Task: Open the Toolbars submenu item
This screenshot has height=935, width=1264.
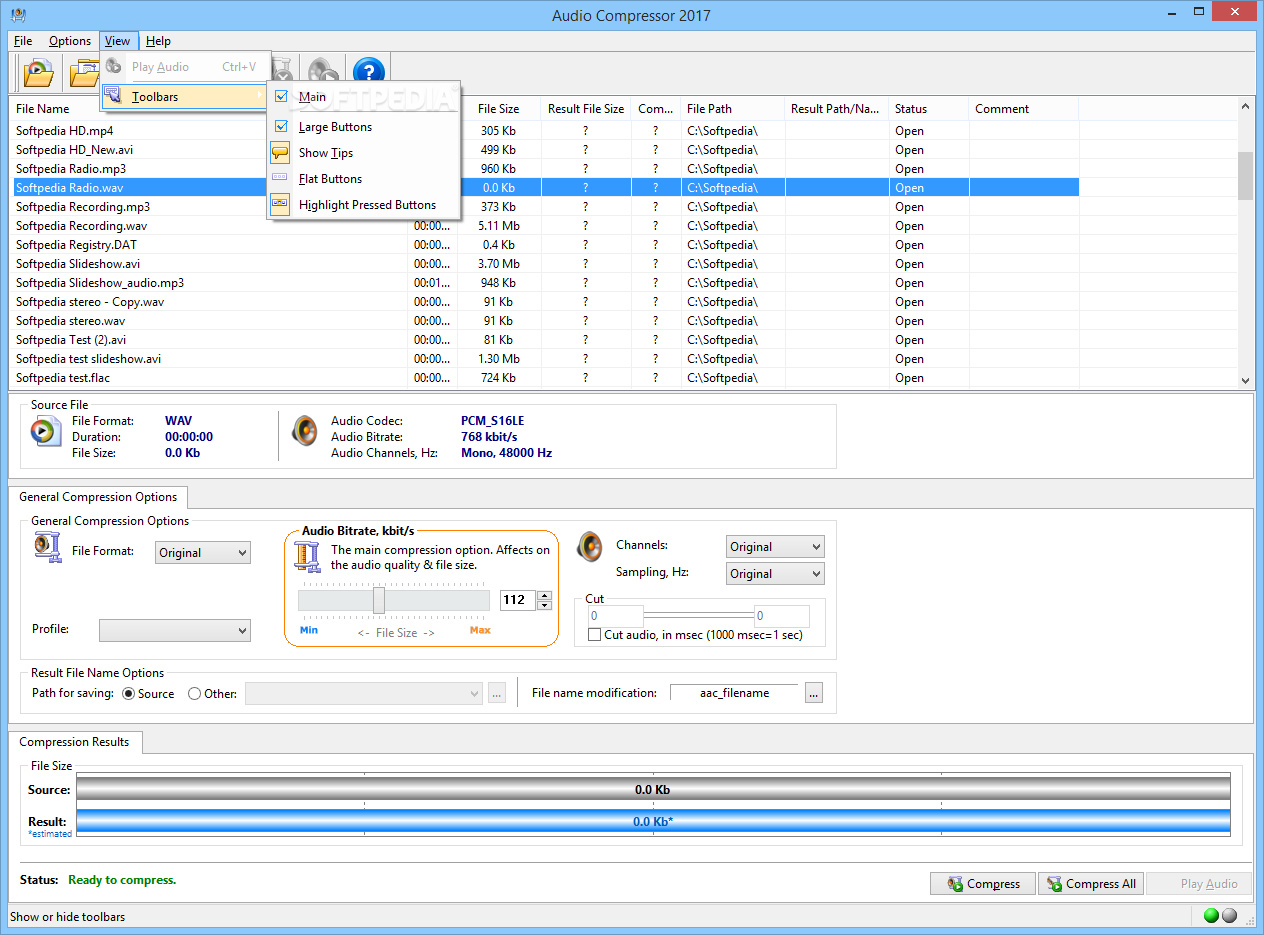Action: pos(185,97)
